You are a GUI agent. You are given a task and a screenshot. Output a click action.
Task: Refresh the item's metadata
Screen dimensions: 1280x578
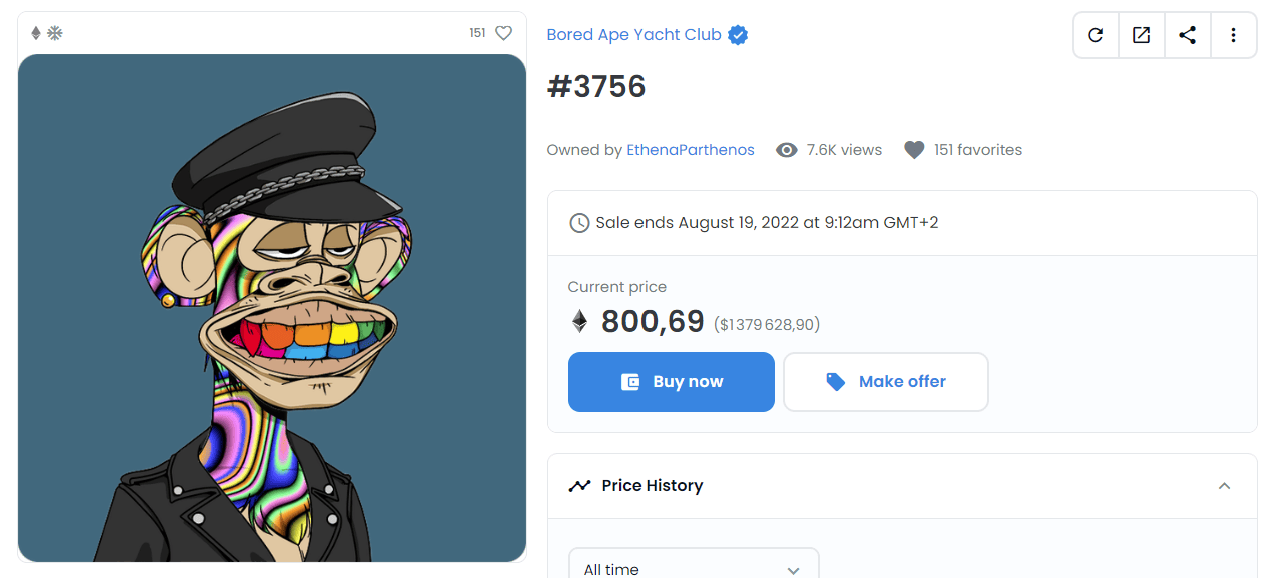tap(1095, 34)
